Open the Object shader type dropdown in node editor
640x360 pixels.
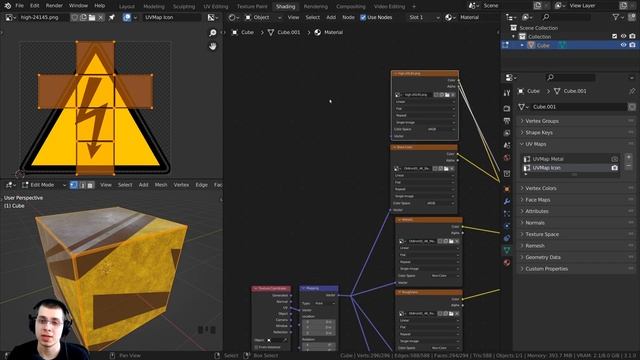(x=263, y=18)
